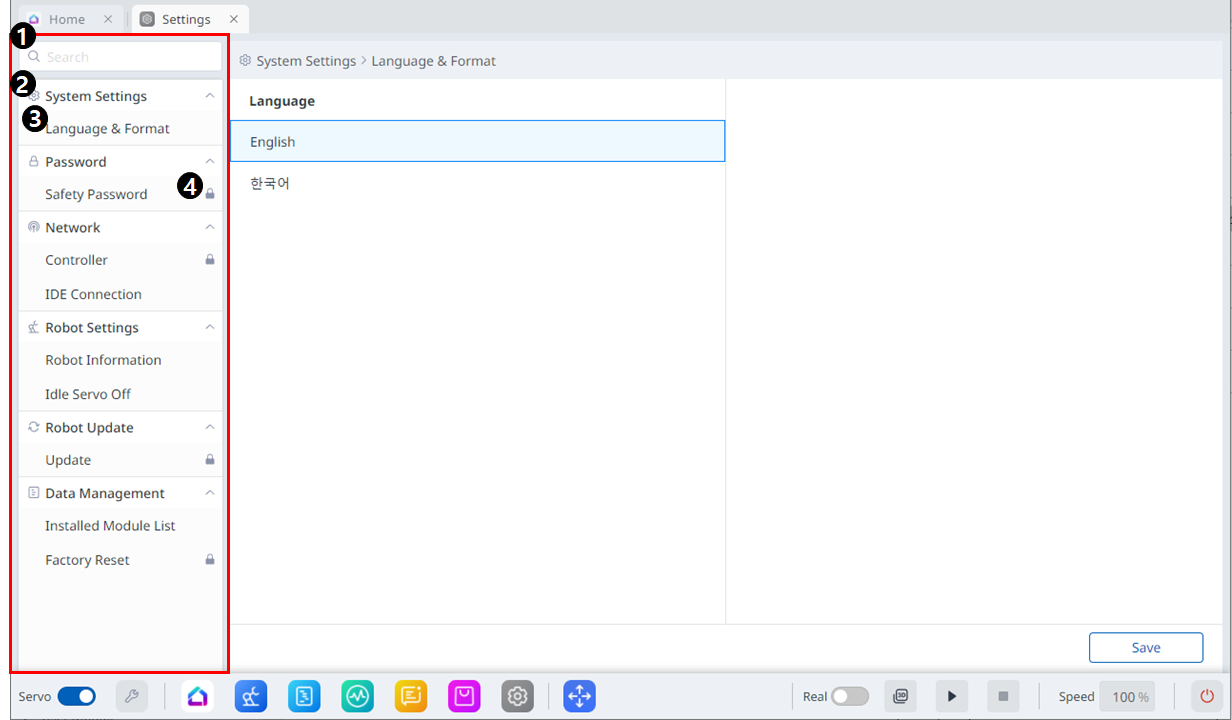The height and width of the screenshot is (720, 1232).
Task: Open the Home module icon in bottom bar
Action: click(x=197, y=696)
